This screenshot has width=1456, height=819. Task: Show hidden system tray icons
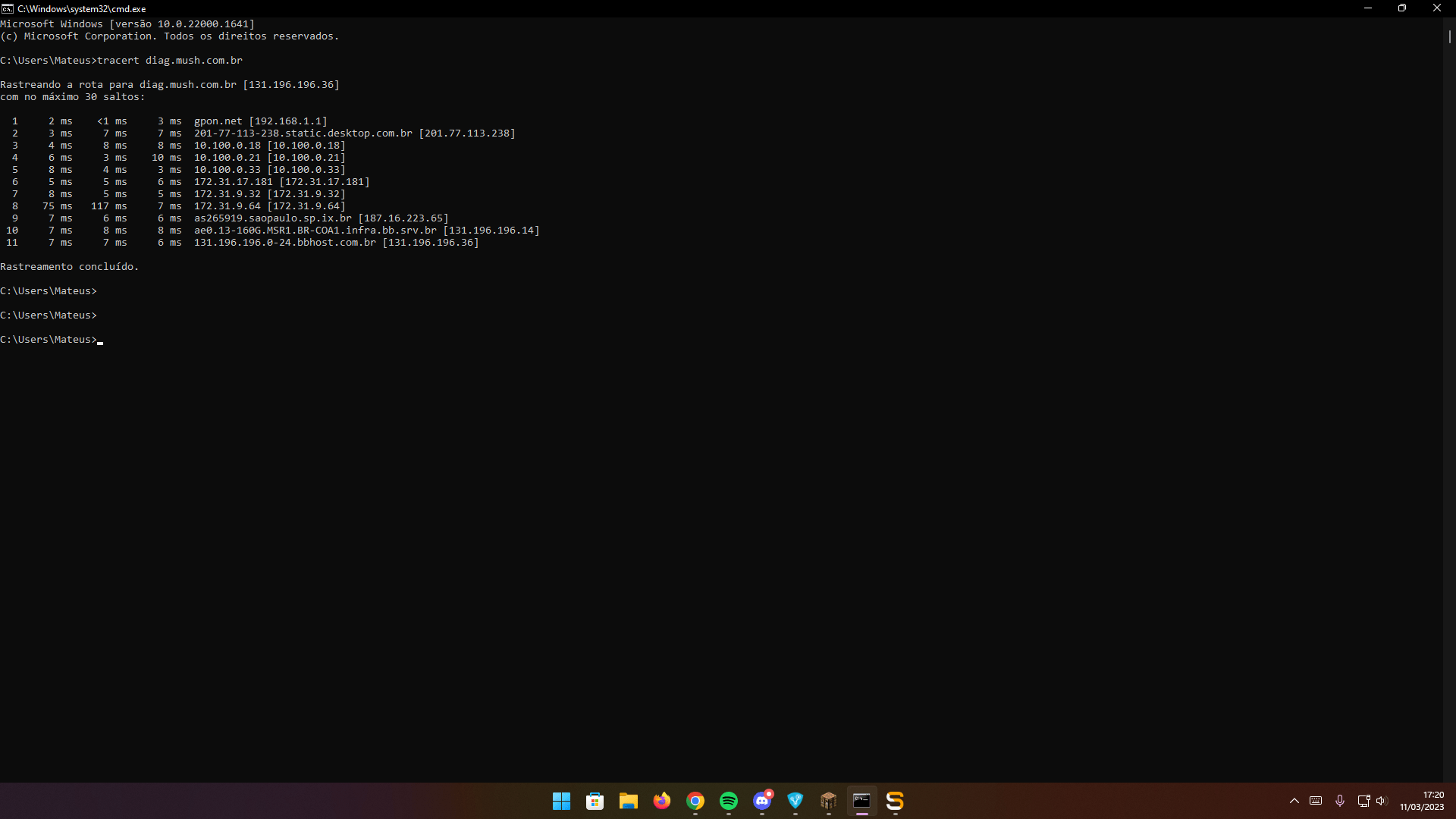(1294, 801)
